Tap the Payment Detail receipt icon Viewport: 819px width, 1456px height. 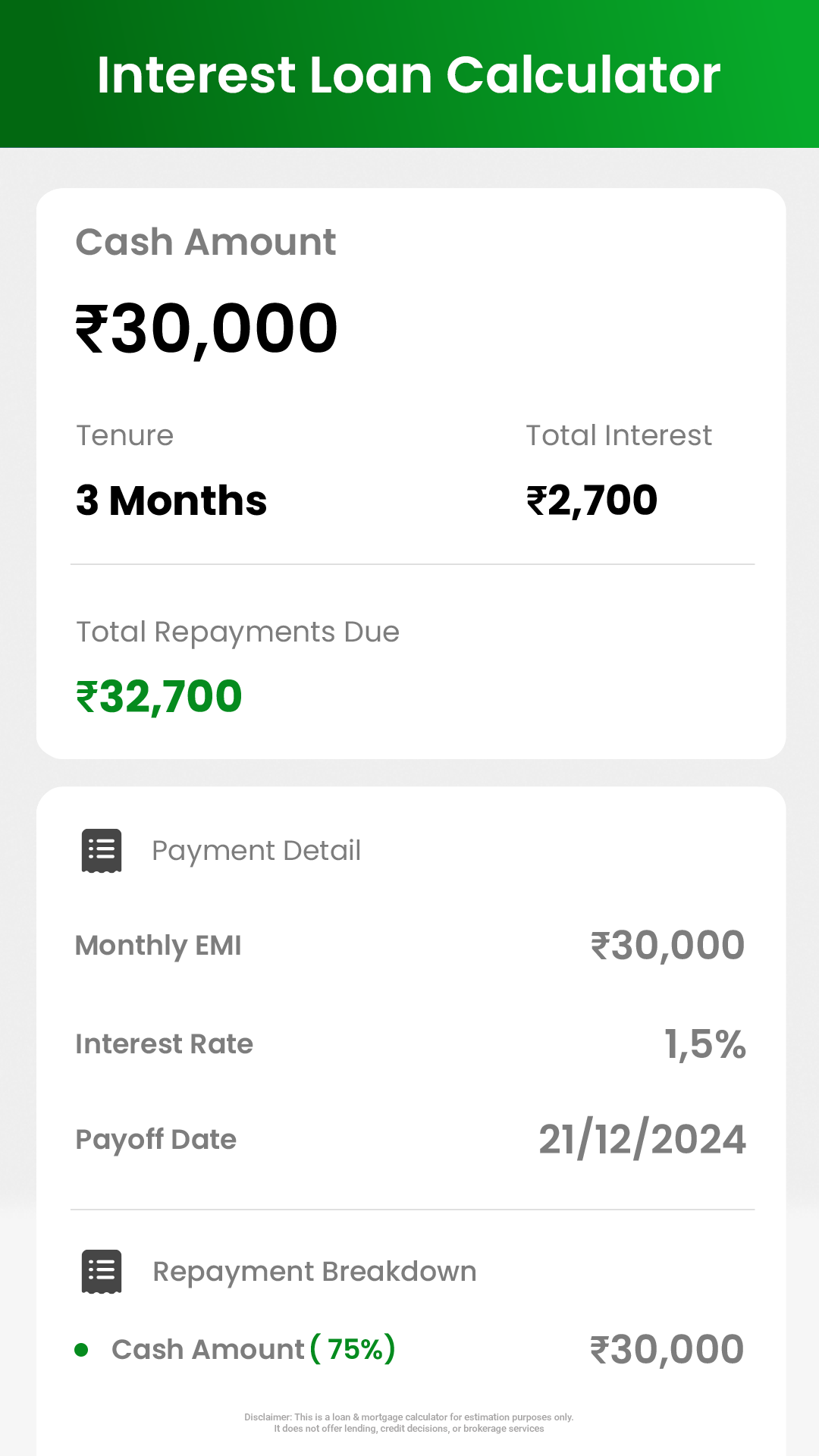102,850
